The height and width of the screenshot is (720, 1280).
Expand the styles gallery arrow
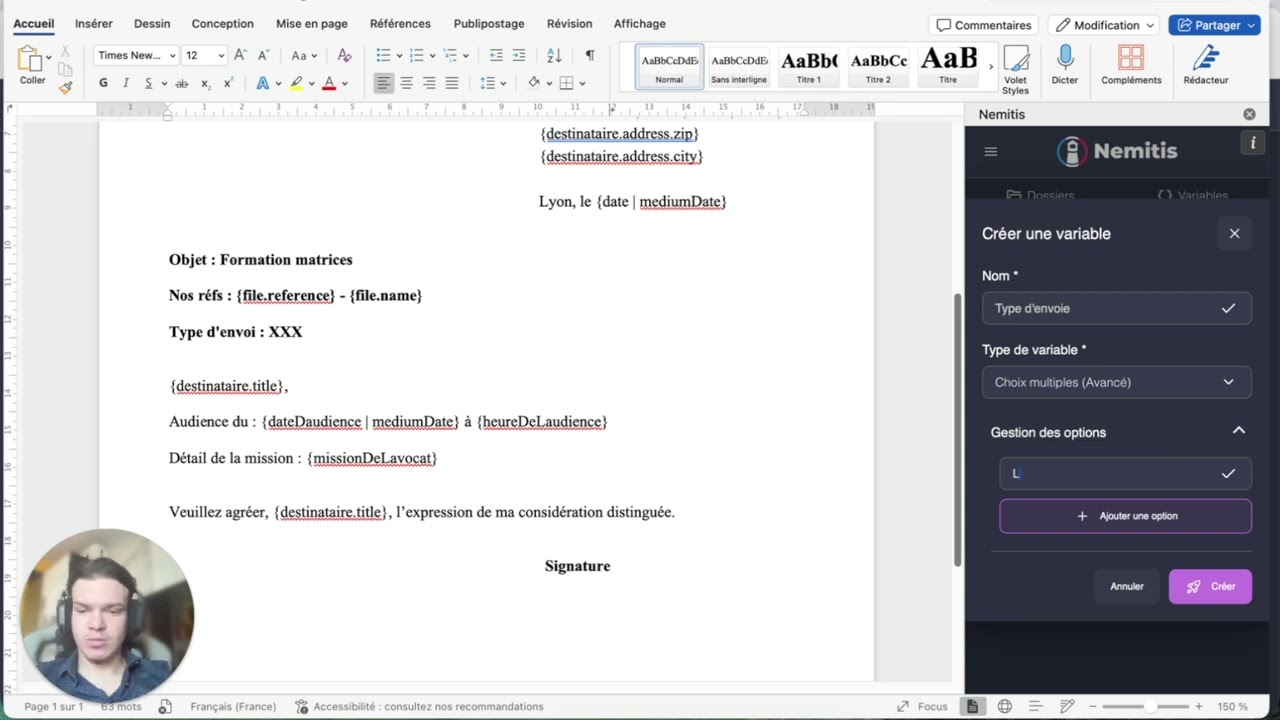991,67
